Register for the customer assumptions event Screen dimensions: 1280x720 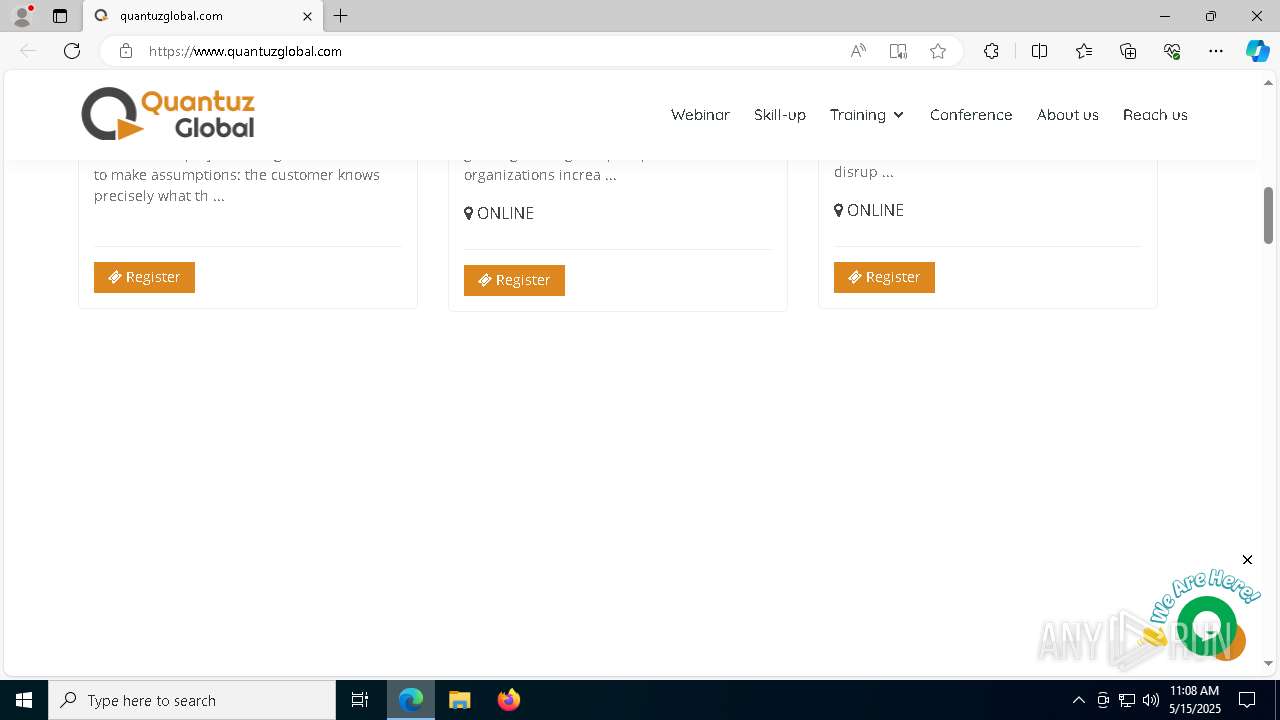[144, 277]
